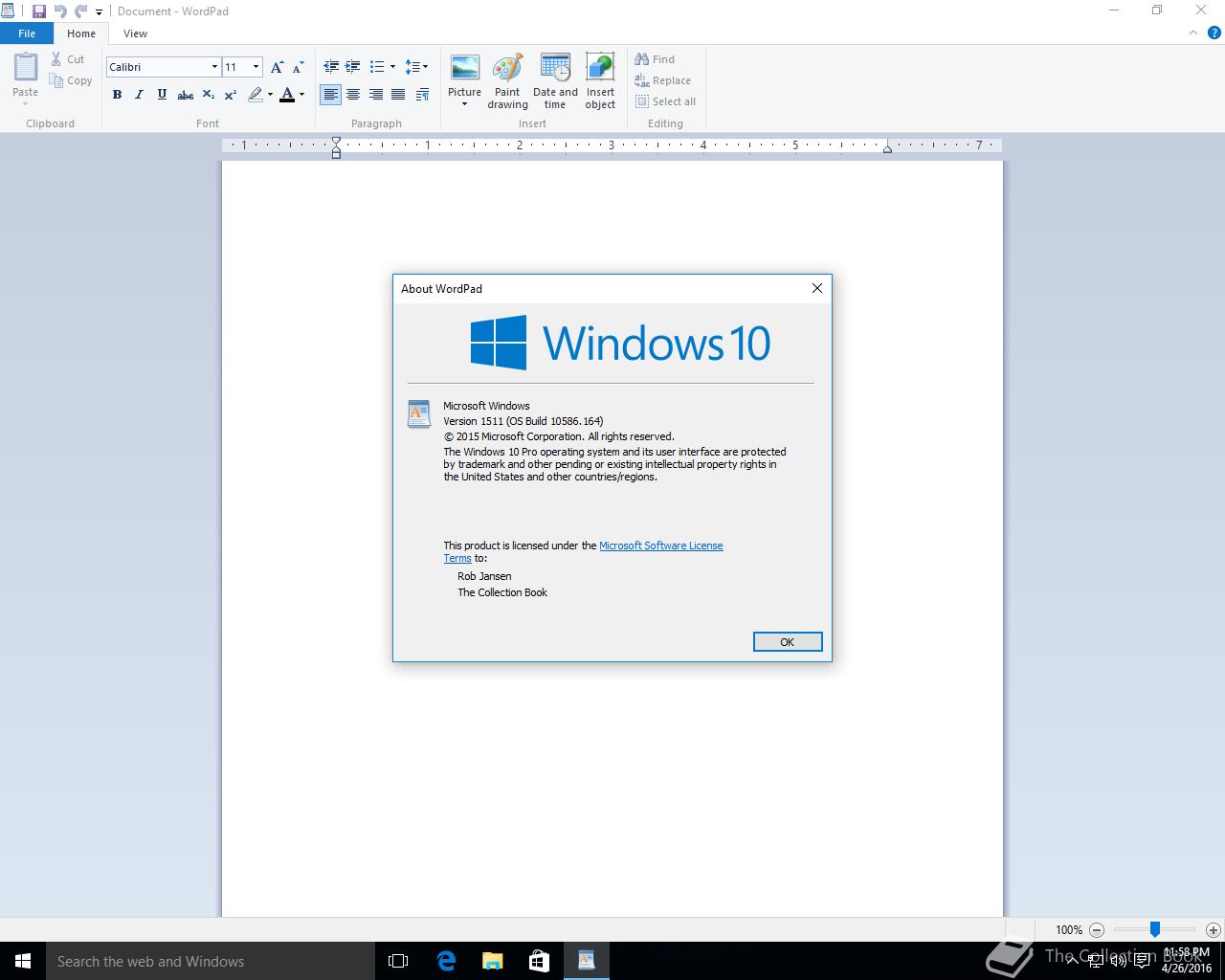Toggle Subscript formatting

(x=208, y=95)
